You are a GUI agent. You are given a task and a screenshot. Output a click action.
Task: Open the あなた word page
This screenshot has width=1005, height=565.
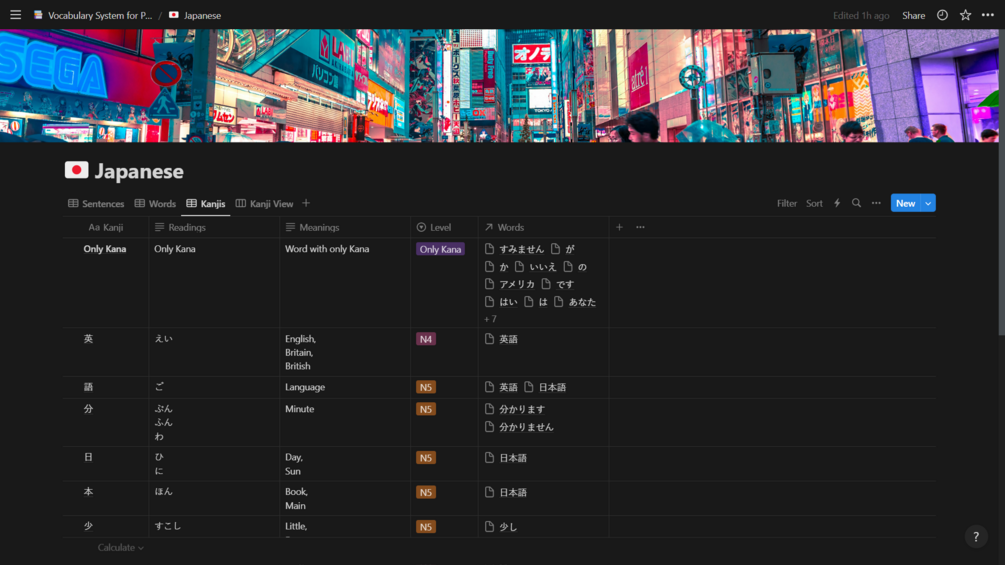(575, 302)
